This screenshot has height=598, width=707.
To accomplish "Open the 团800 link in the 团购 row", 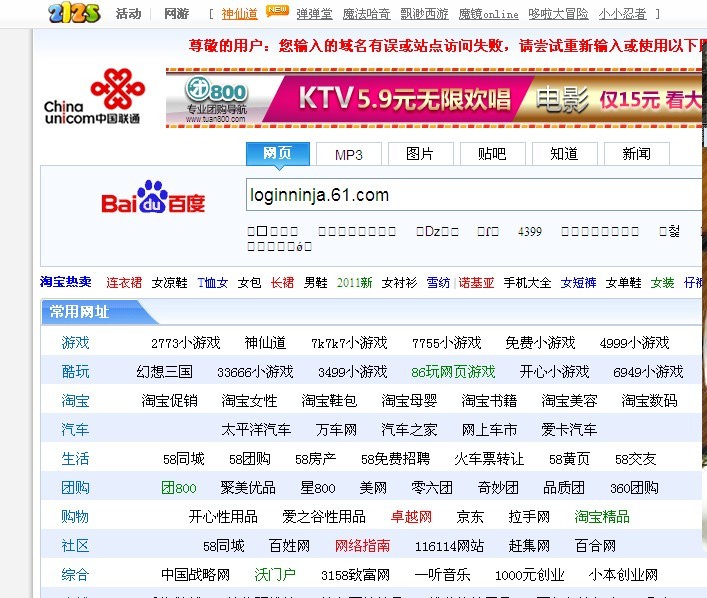I will pos(179,488).
